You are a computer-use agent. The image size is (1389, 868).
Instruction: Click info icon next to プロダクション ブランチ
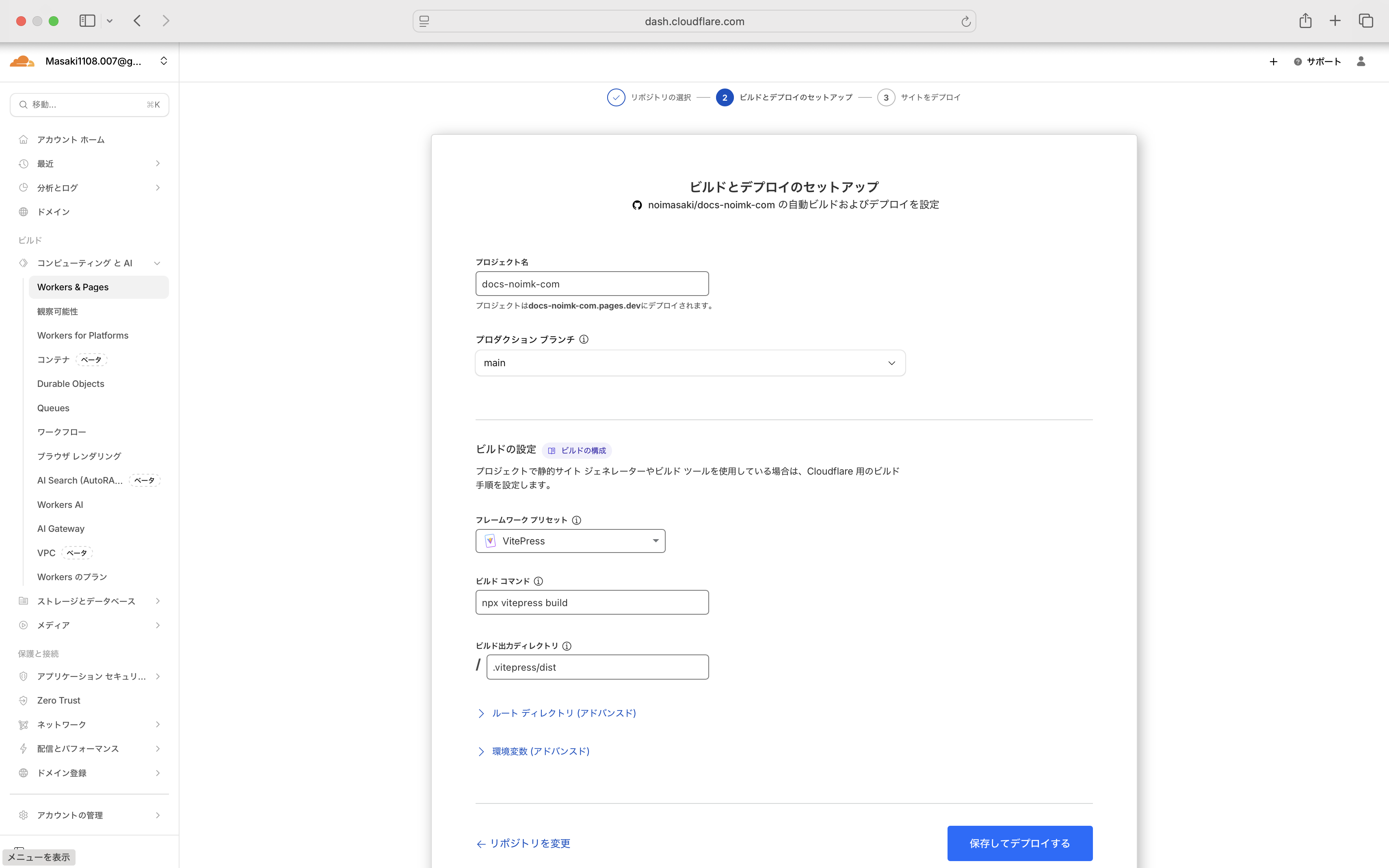tap(583, 339)
